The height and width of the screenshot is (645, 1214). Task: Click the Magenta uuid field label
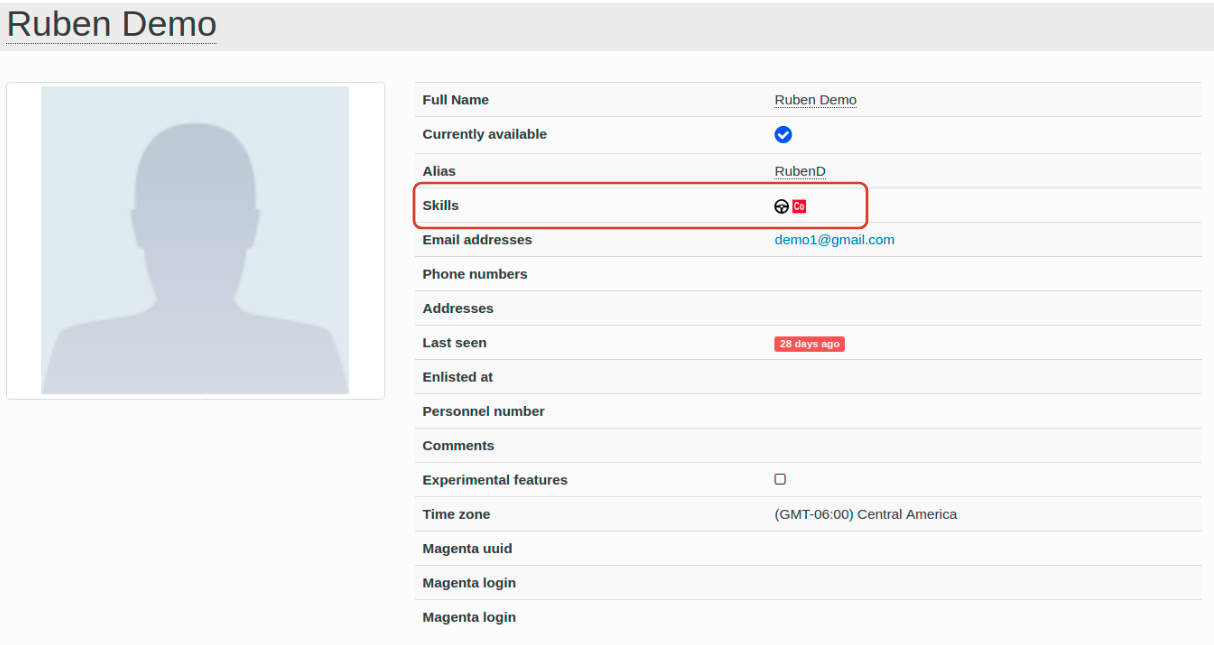[467, 548]
